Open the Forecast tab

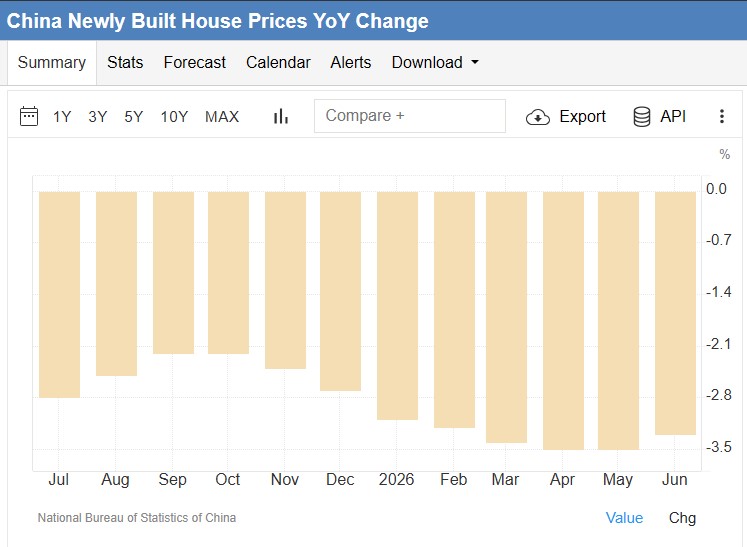(x=194, y=62)
